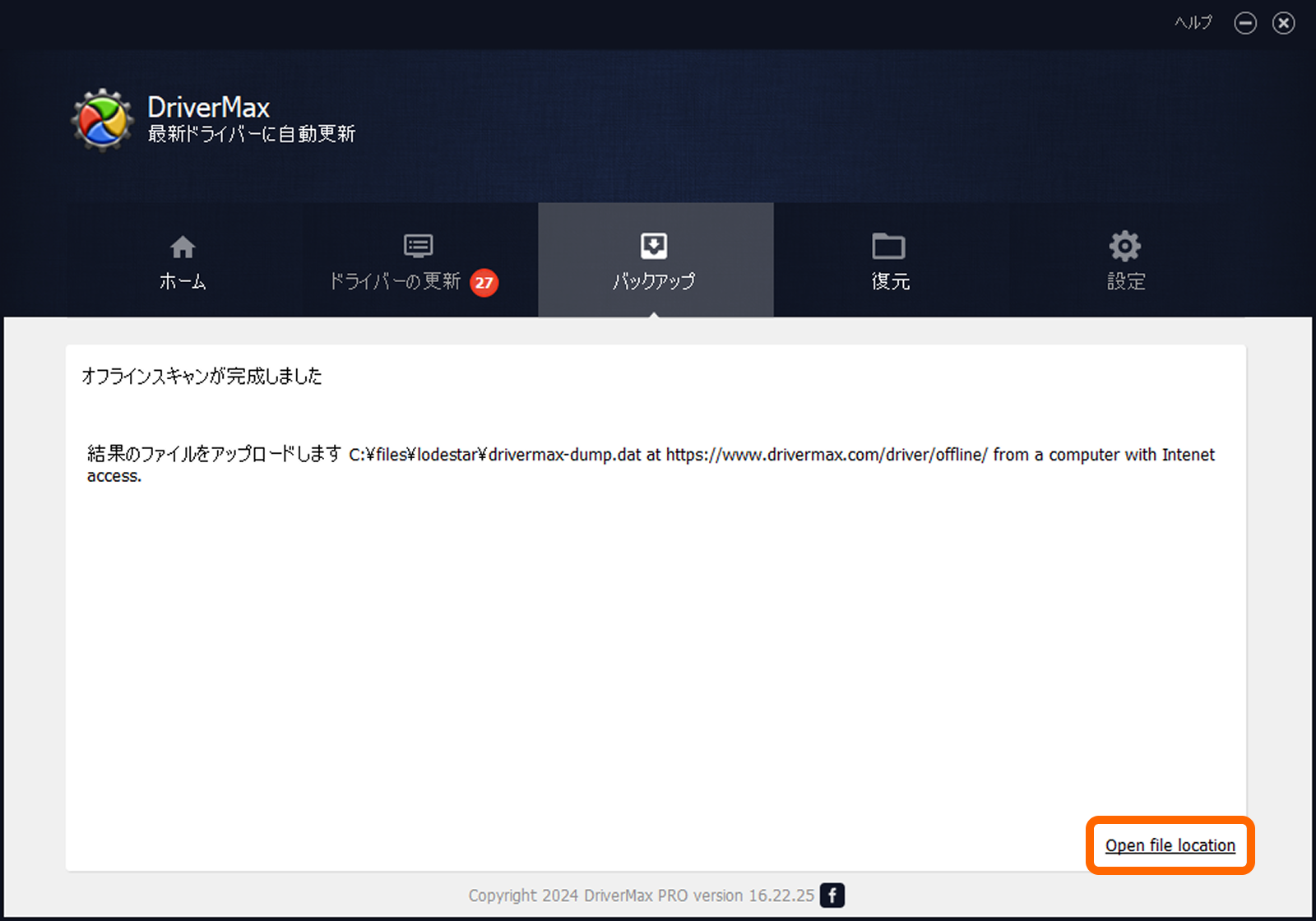Click the Copyright 2024 DriverMax PRO version text
The width and height of the screenshot is (1316, 921).
click(641, 896)
